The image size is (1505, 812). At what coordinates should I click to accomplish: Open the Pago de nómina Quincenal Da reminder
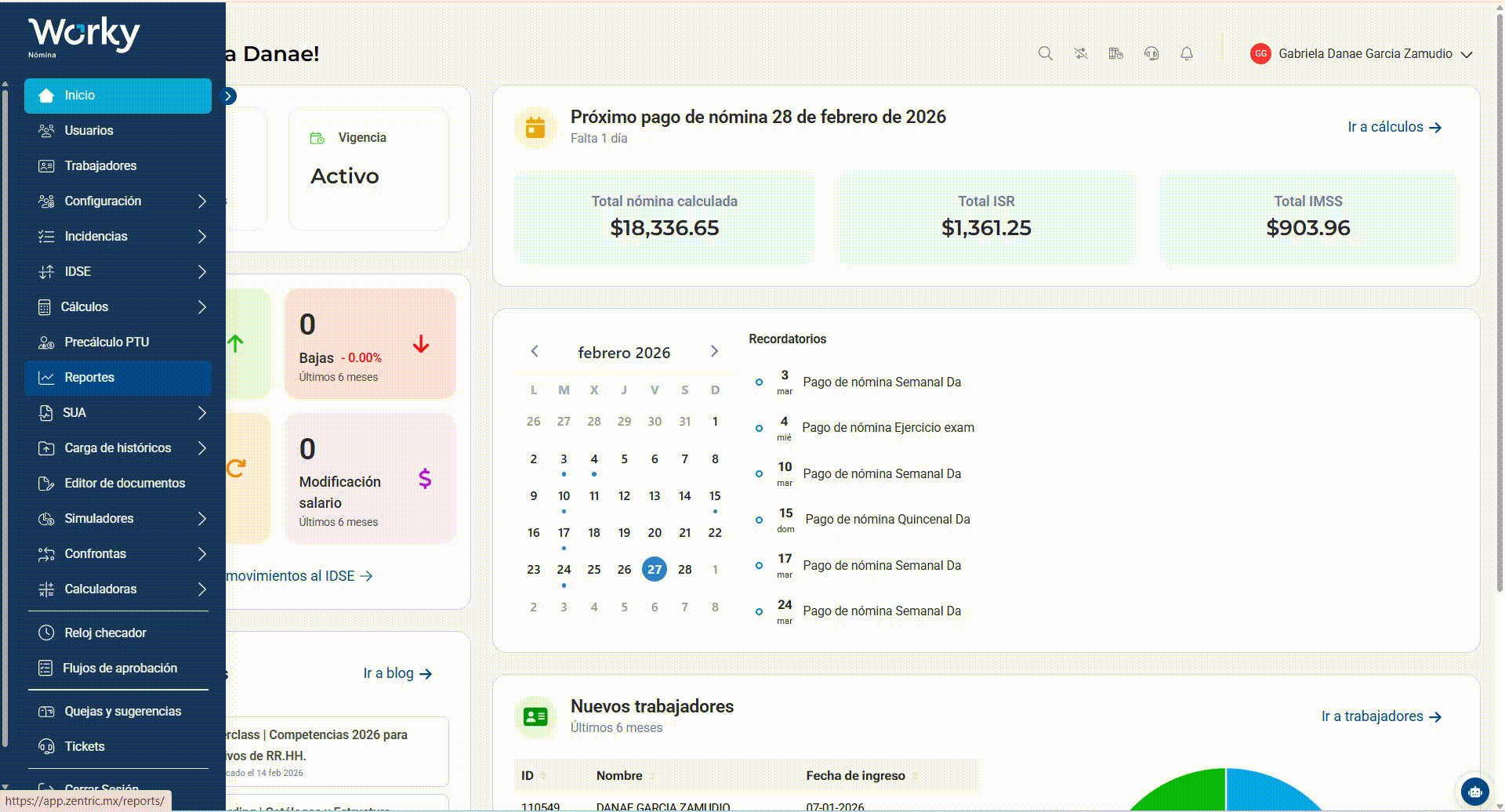[887, 520]
